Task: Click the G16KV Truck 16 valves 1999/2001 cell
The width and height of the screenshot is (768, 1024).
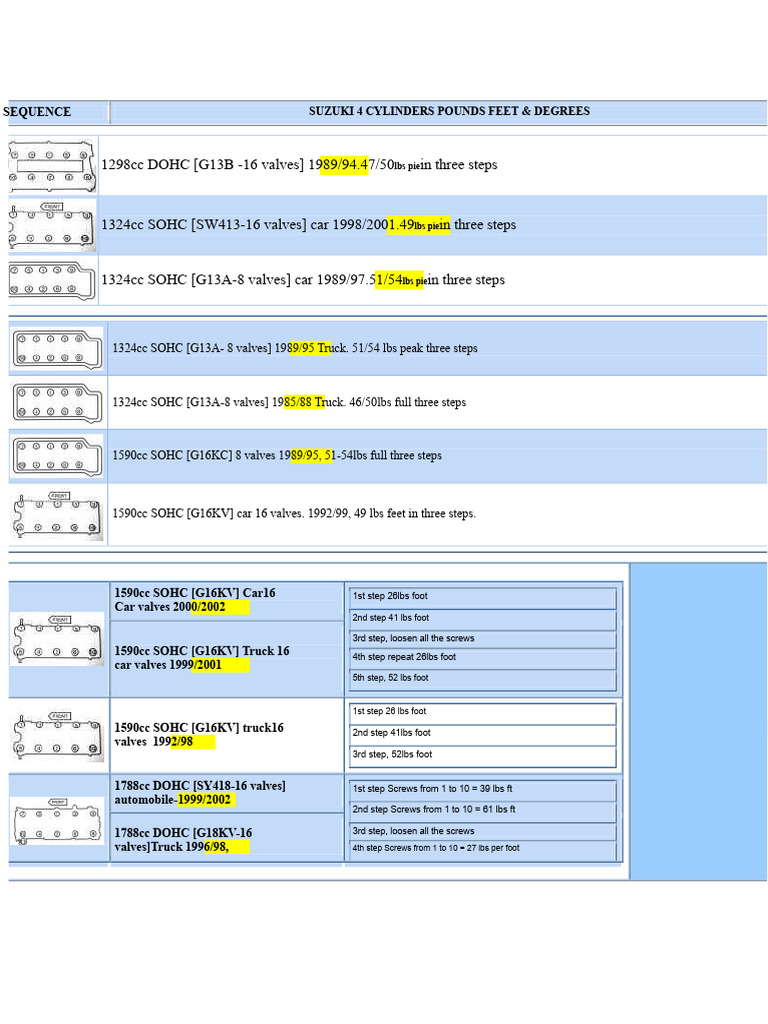Action: pos(227,658)
